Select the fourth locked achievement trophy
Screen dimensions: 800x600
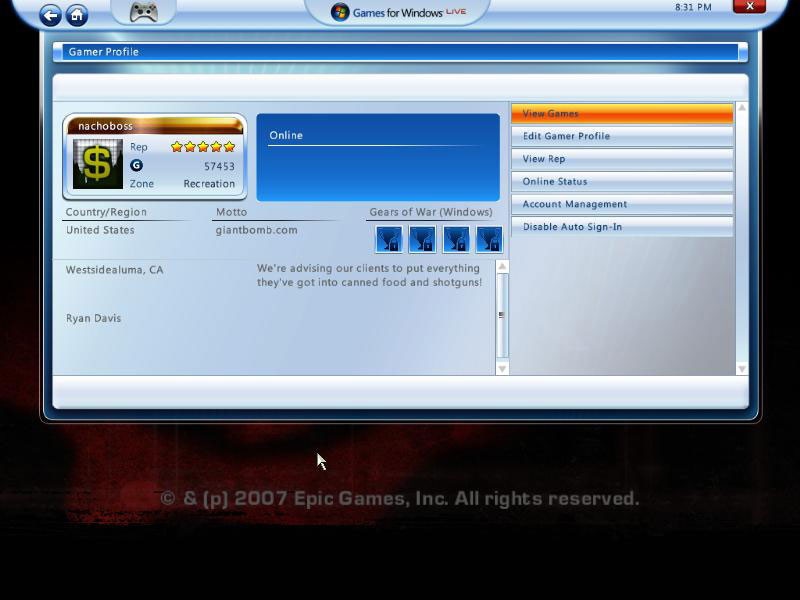(489, 240)
